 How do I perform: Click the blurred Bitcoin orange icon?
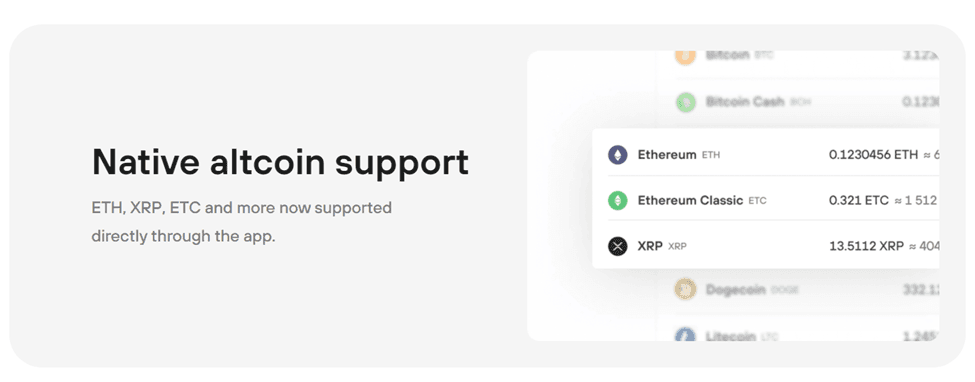pos(685,55)
